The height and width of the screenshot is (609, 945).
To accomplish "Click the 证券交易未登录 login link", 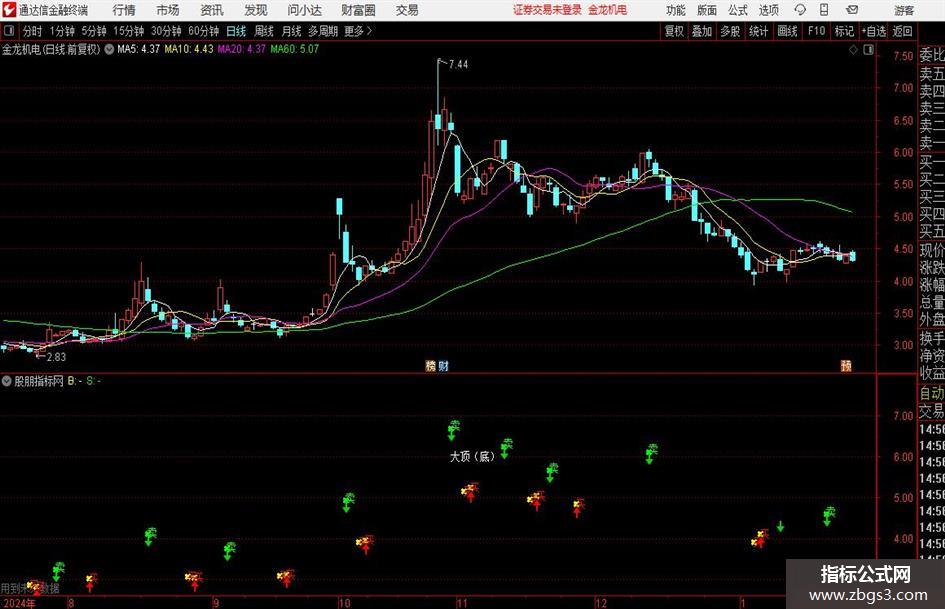I will pos(547,10).
